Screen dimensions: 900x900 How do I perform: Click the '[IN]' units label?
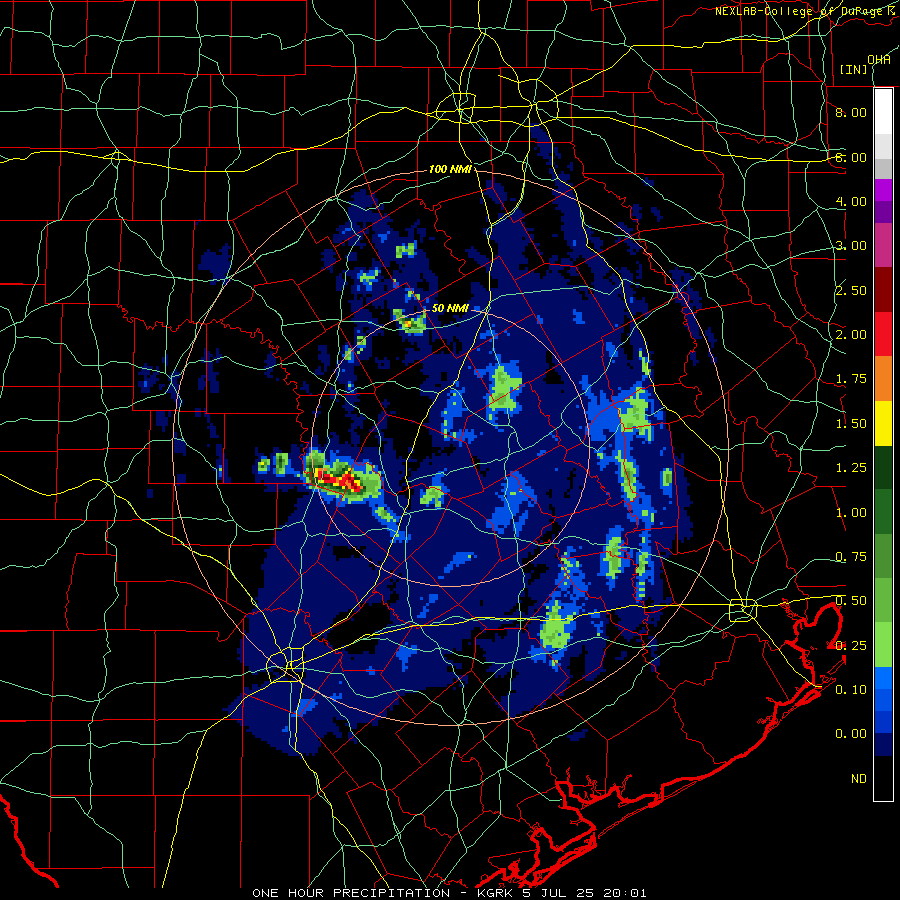[x=854, y=69]
